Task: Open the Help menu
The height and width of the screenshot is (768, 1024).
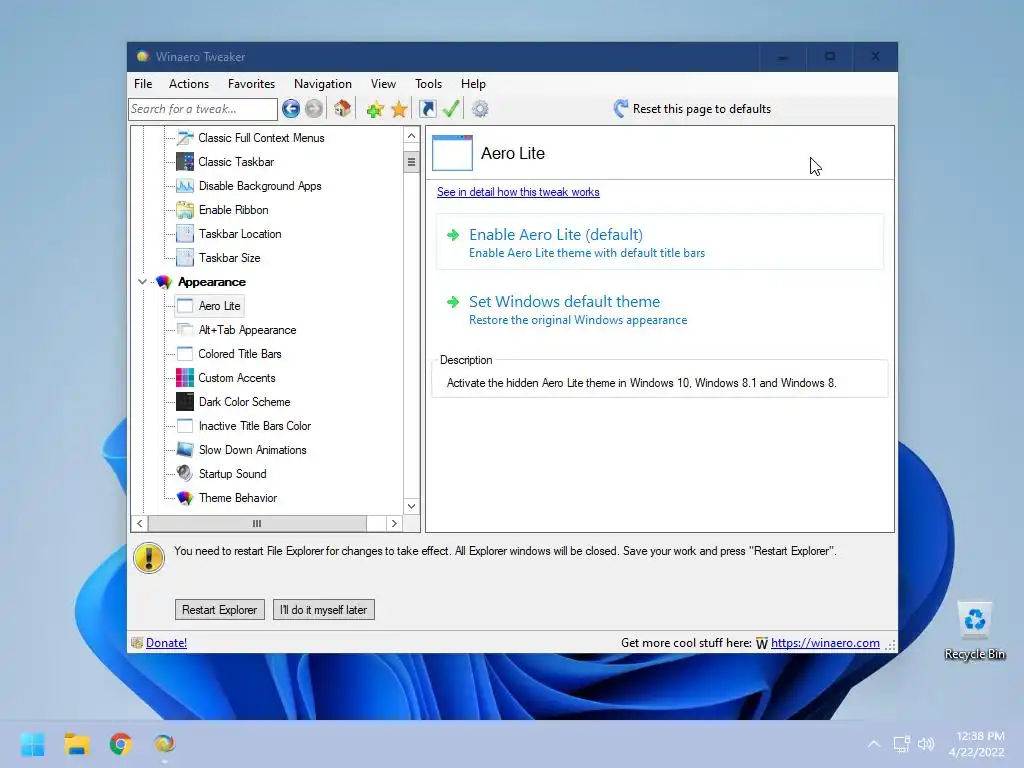Action: [x=473, y=84]
